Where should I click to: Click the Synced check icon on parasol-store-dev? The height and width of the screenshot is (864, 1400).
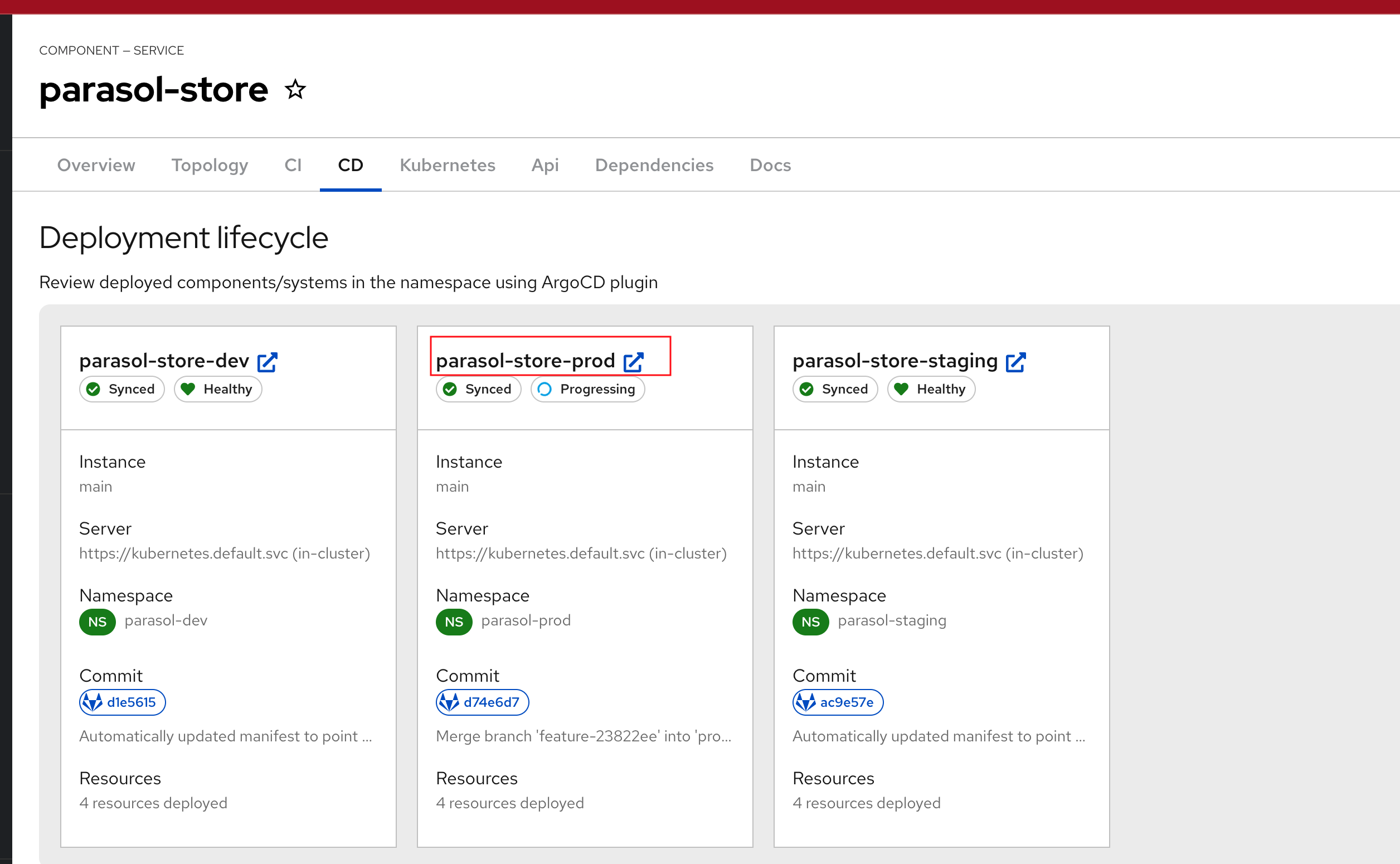click(93, 389)
